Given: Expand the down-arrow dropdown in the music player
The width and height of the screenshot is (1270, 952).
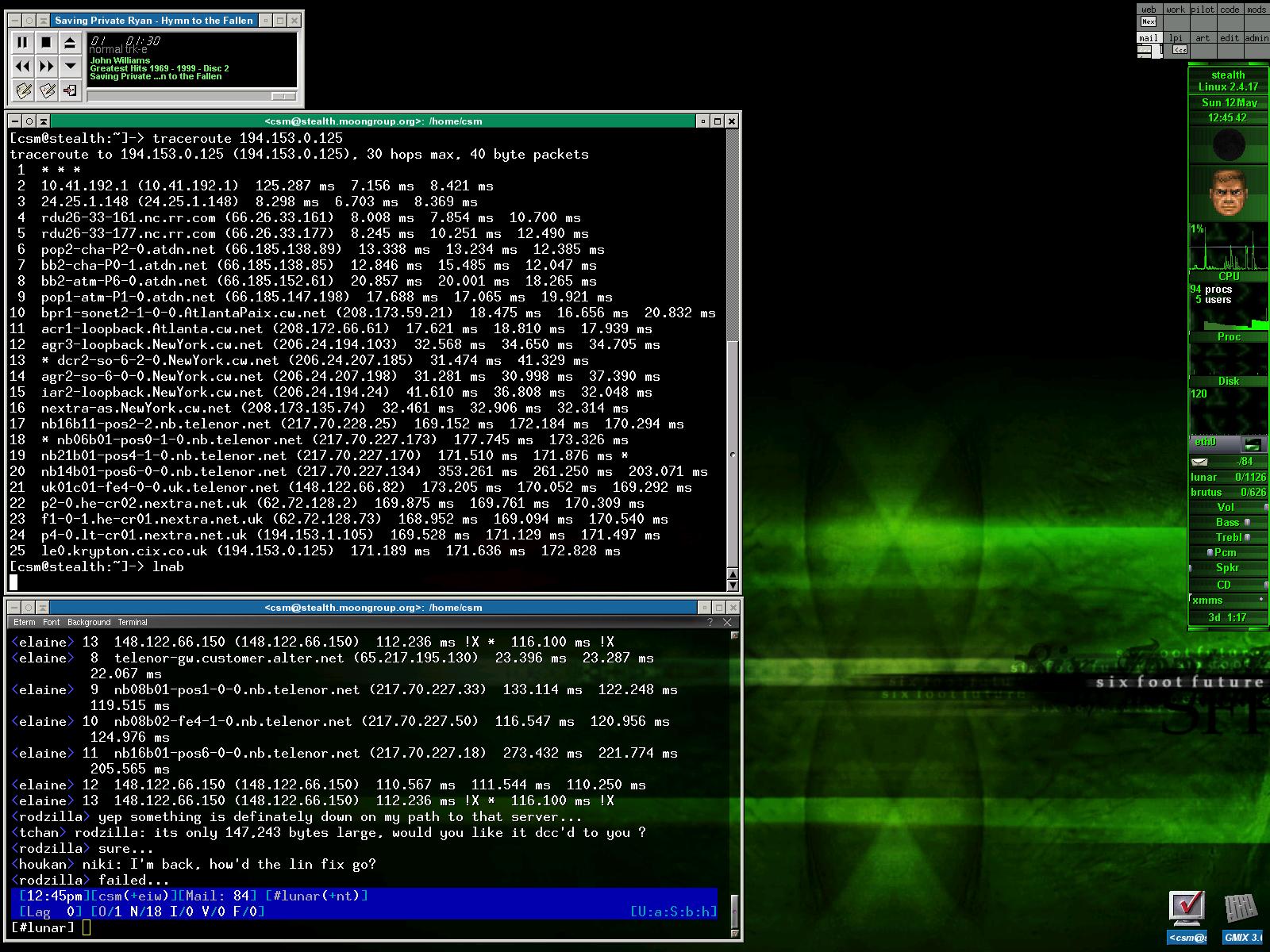Looking at the screenshot, I should coord(71,67).
